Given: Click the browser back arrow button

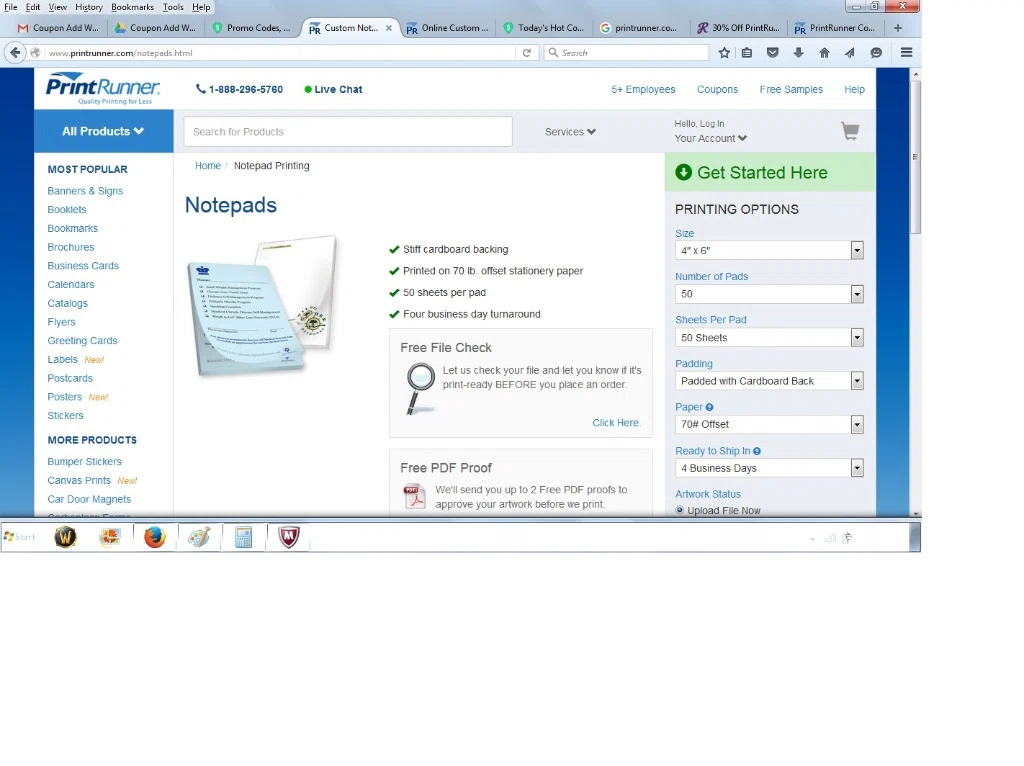Looking at the screenshot, I should pos(15,53).
